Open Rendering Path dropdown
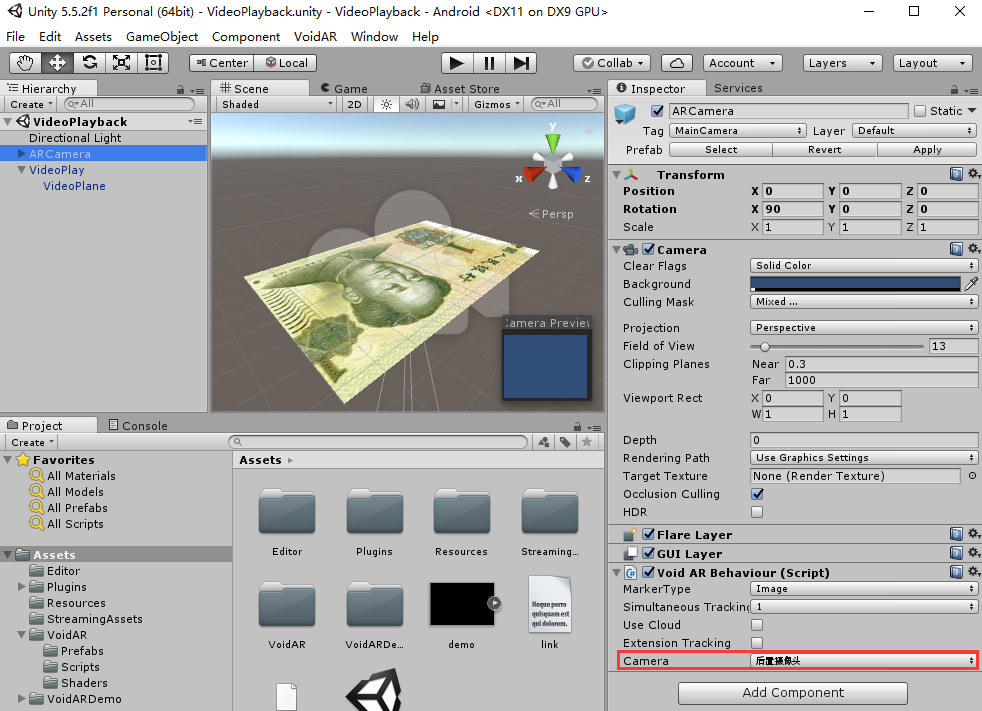The image size is (982, 711). coord(864,457)
